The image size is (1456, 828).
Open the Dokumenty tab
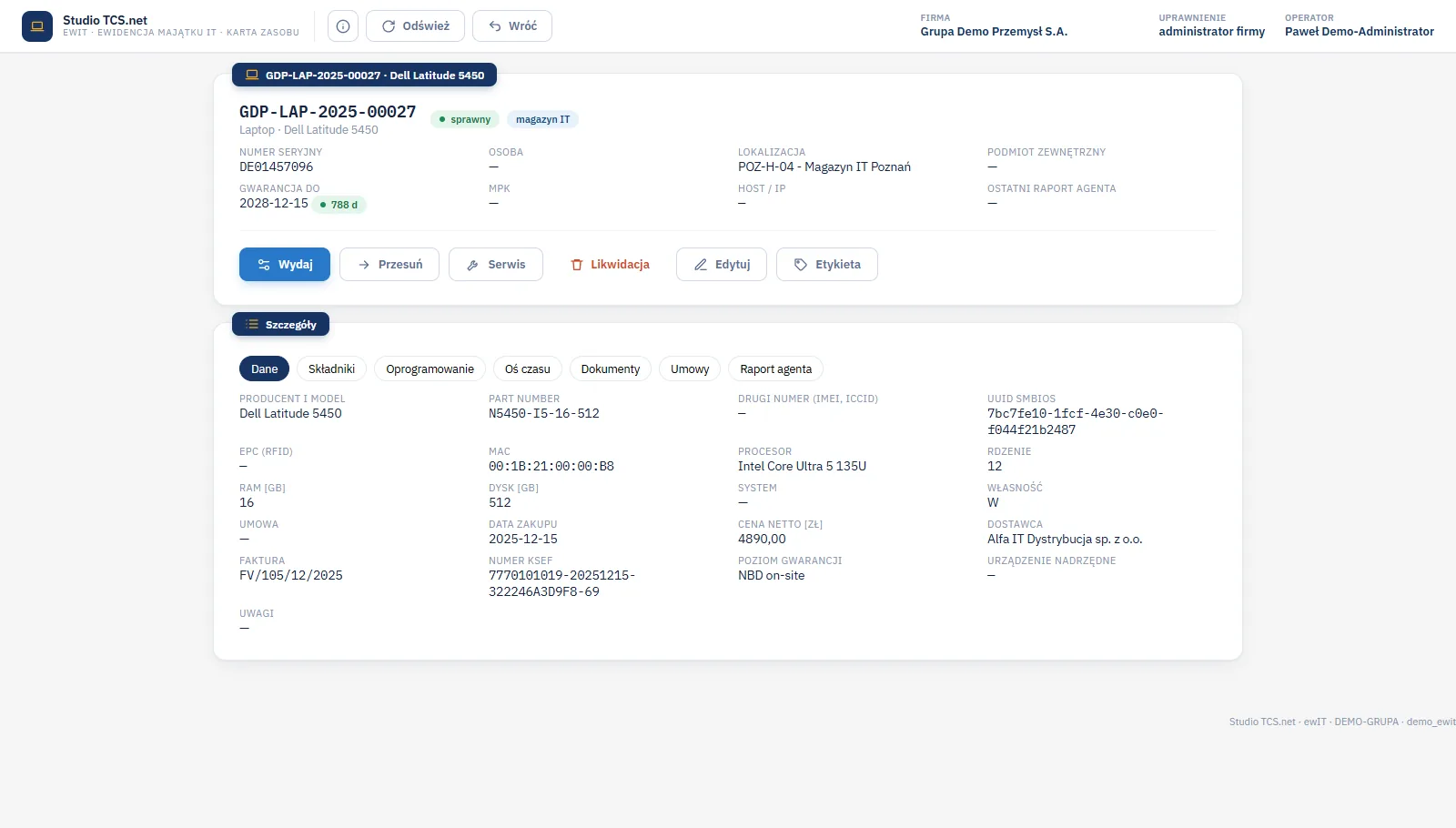611,369
